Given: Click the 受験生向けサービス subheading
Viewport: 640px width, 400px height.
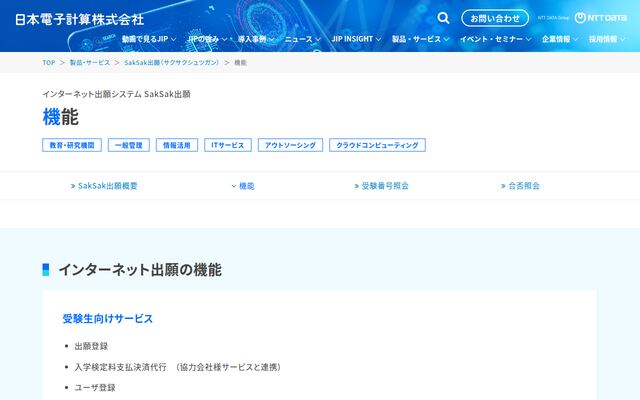Looking at the screenshot, I should pos(108,318).
